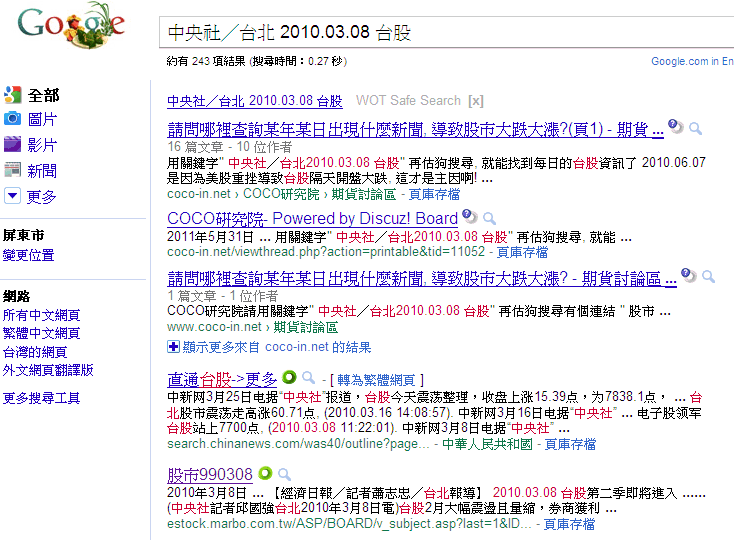Switch to 圖片 search tab
Viewport: 734px width, 540px height.
pyautogui.click(x=42, y=119)
